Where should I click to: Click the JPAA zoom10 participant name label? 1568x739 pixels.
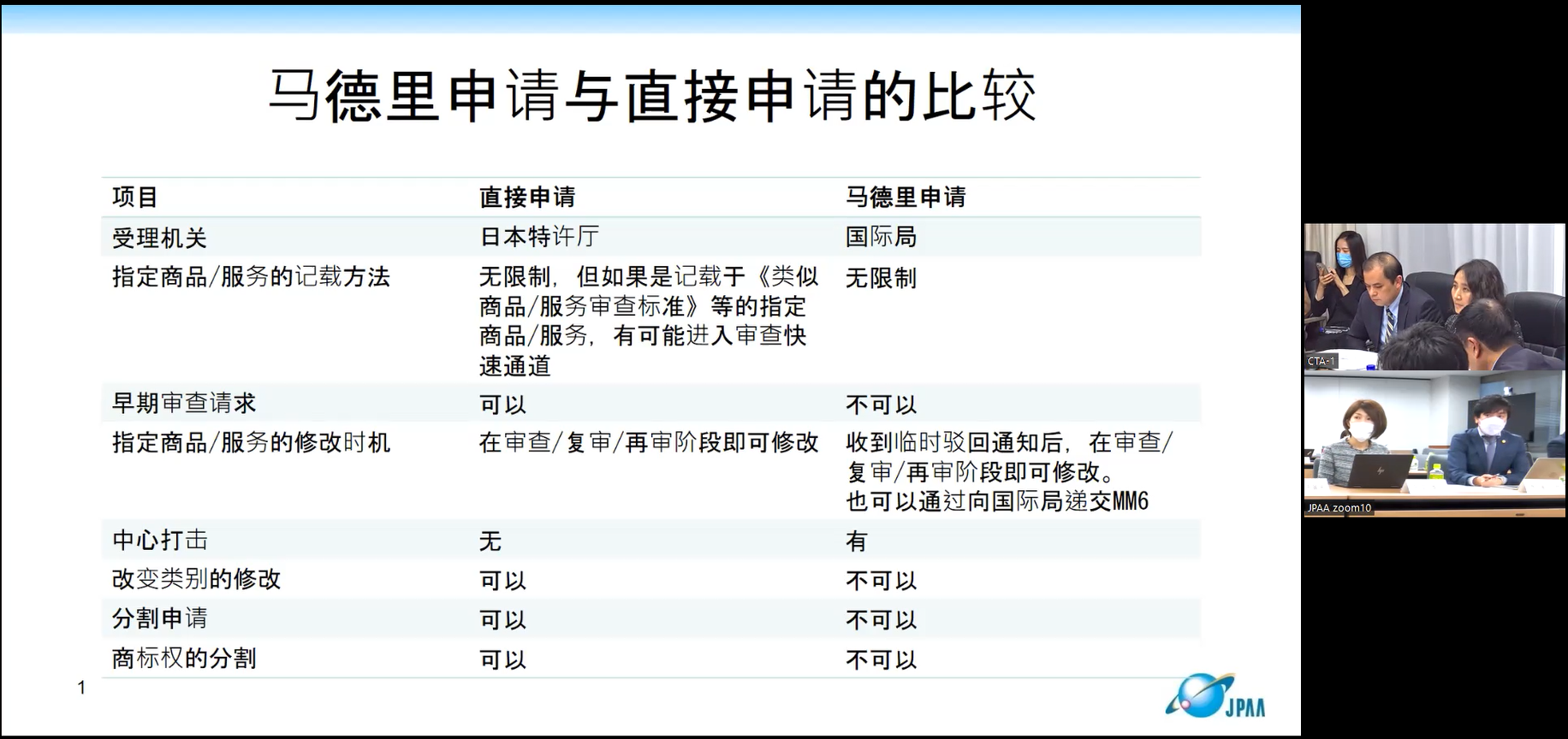(x=1339, y=508)
